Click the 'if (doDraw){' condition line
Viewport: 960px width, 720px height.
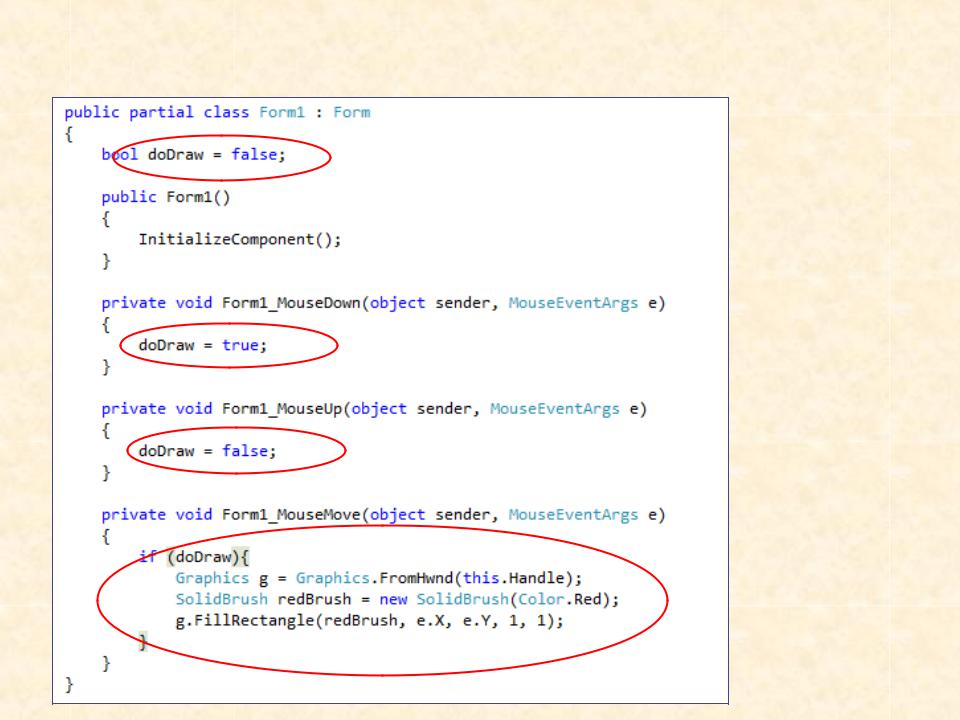[194, 557]
